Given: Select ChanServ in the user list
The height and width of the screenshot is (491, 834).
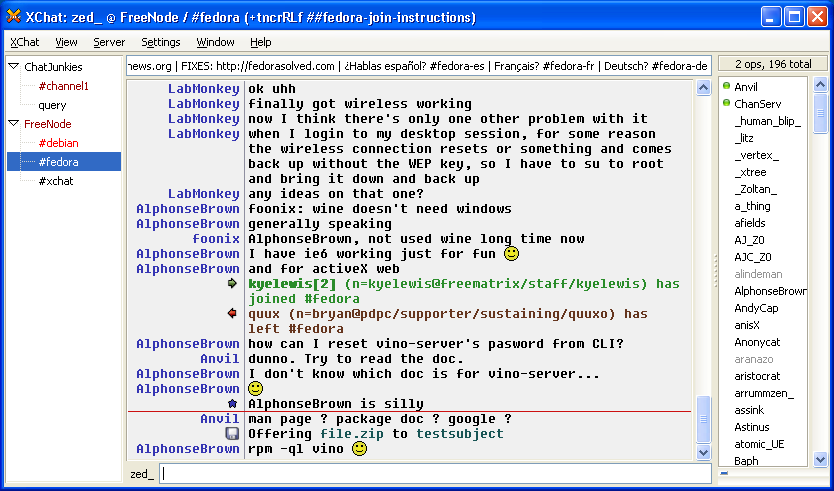Looking at the screenshot, I should click(x=757, y=104).
